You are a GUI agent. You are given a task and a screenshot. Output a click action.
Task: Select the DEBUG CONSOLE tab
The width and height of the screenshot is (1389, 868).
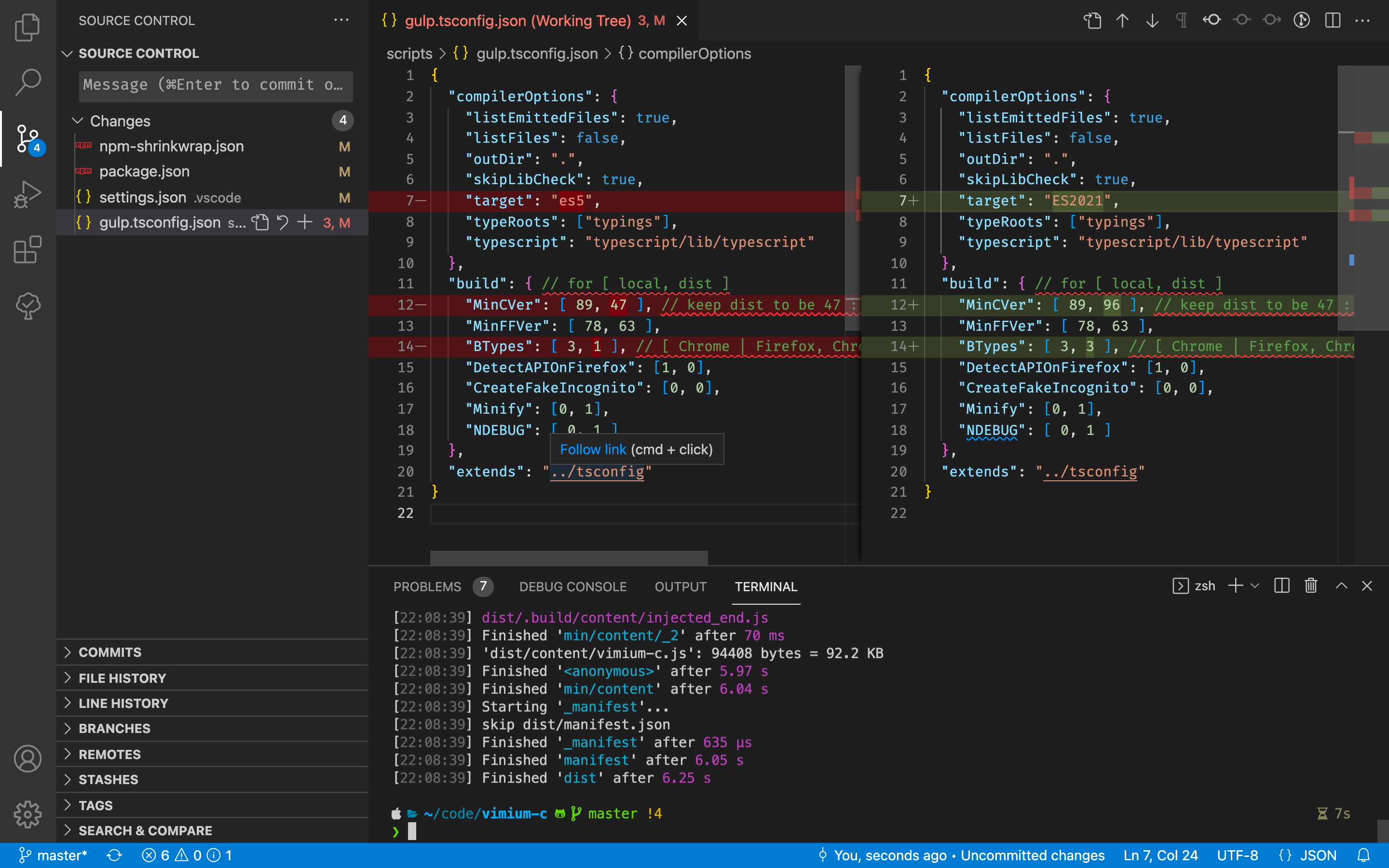[x=572, y=586]
